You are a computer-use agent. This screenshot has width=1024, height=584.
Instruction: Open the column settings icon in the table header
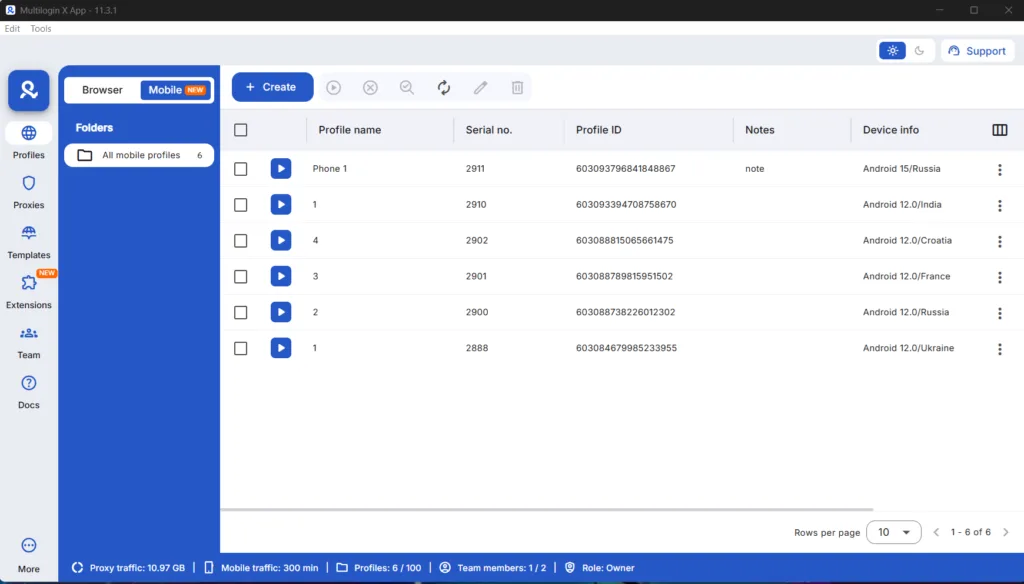coord(999,131)
